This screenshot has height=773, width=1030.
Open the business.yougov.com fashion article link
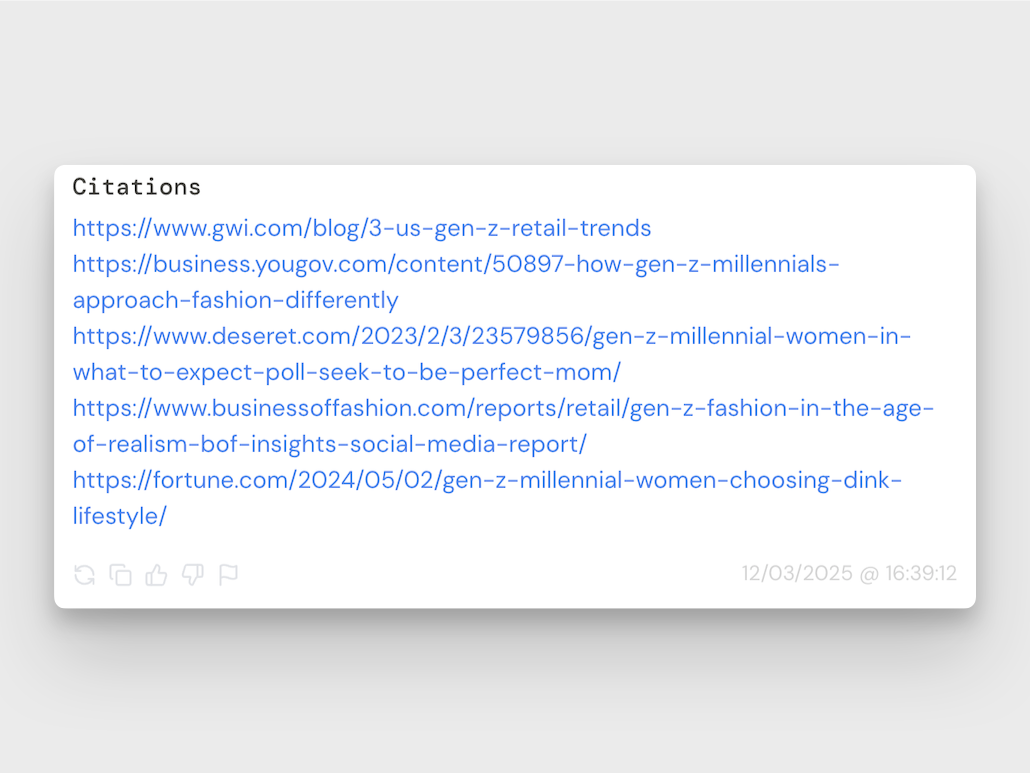(456, 264)
